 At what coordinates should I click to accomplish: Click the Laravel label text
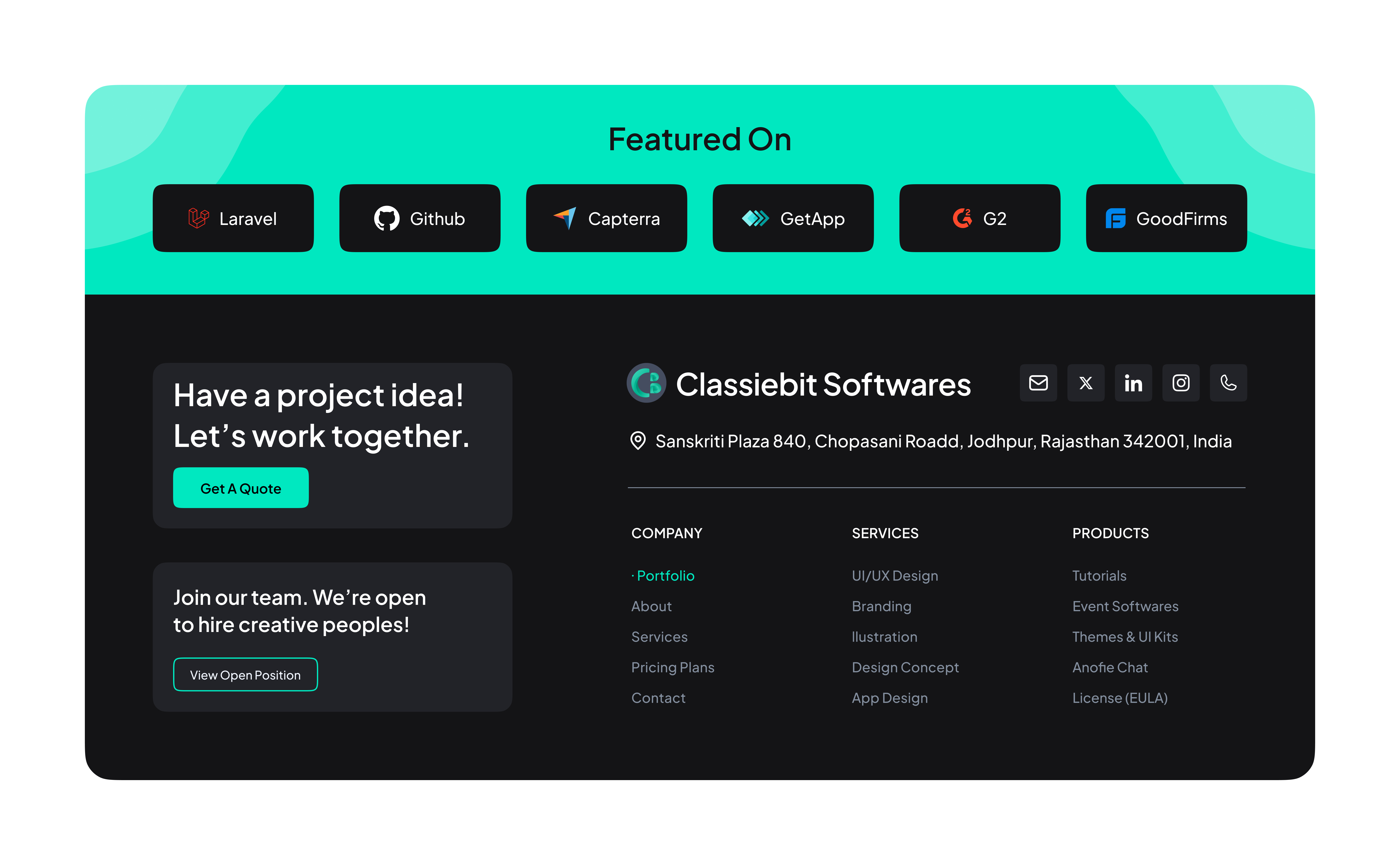pyautogui.click(x=248, y=219)
